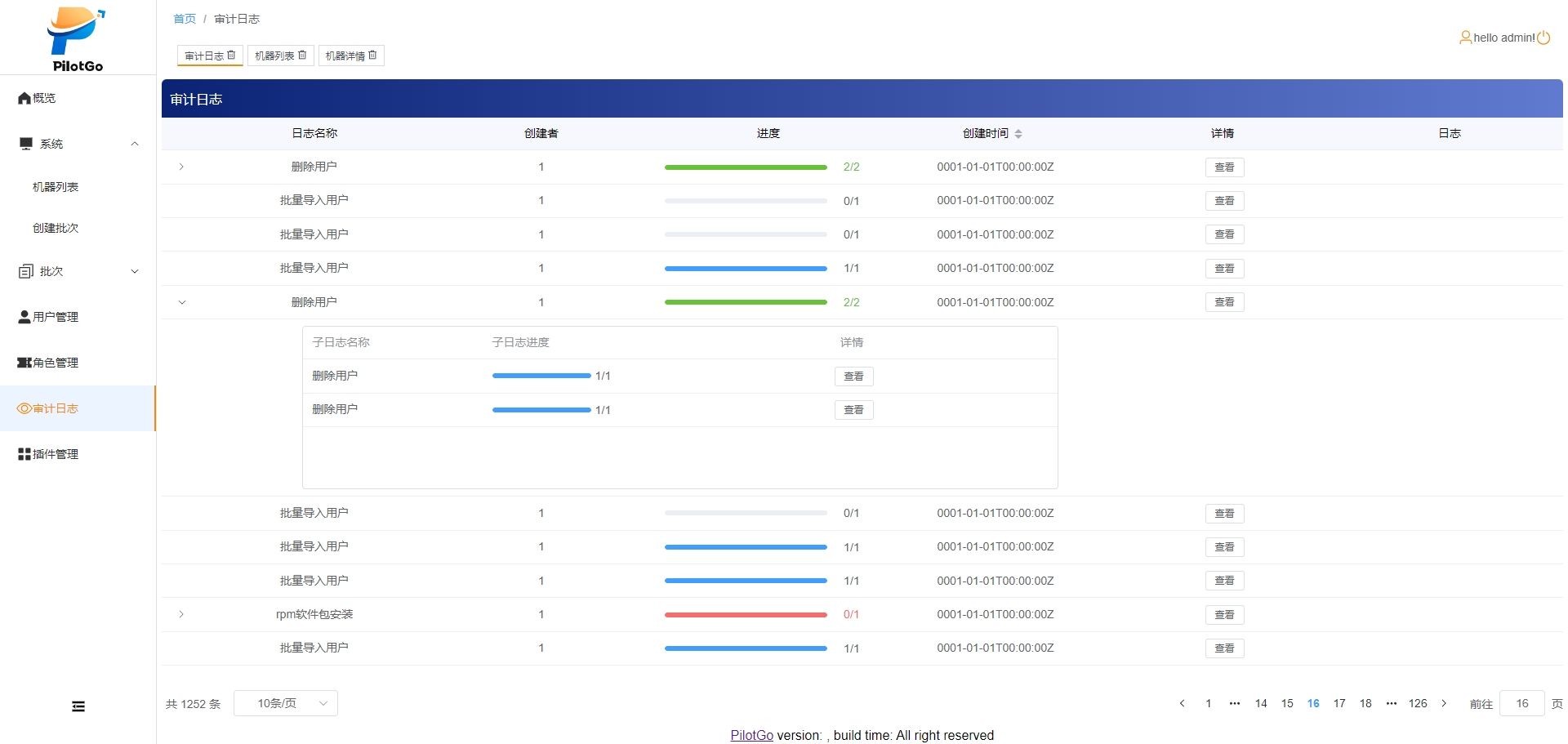Open 插件管理 in the sidebar
The height and width of the screenshot is (744, 1568).
[x=55, y=454]
